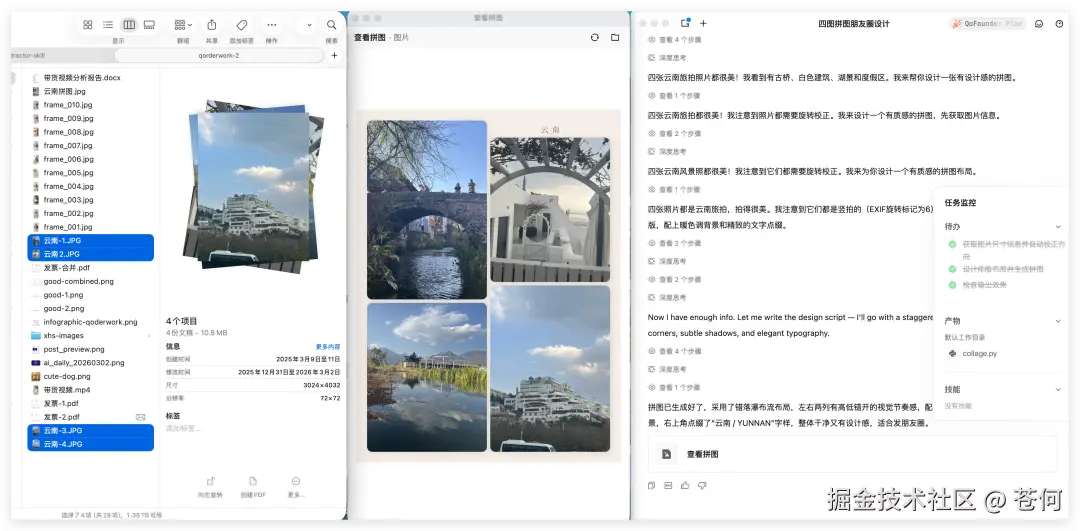Switch Finder to icon view
The width and height of the screenshot is (1080, 531).
pyautogui.click(x=87, y=25)
